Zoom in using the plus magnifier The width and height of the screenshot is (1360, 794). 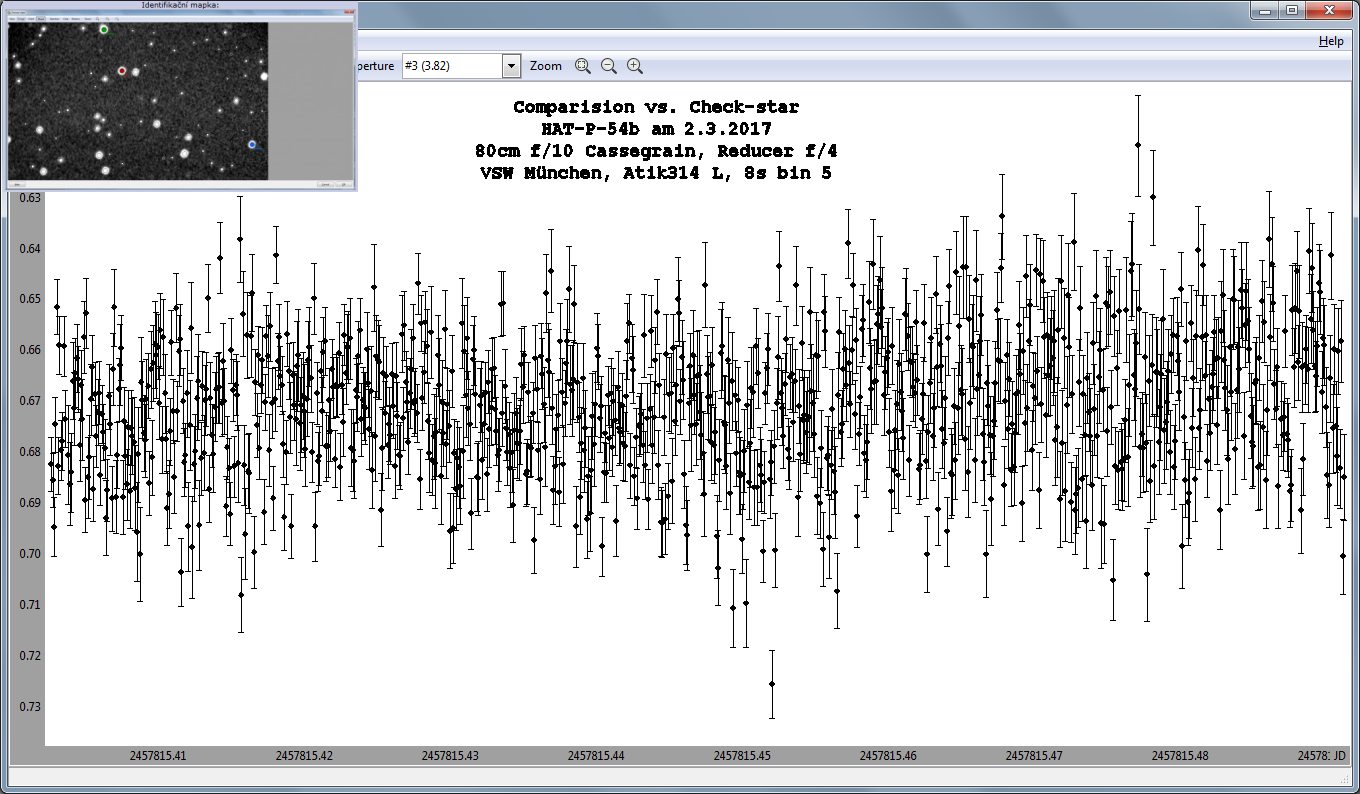coord(634,66)
